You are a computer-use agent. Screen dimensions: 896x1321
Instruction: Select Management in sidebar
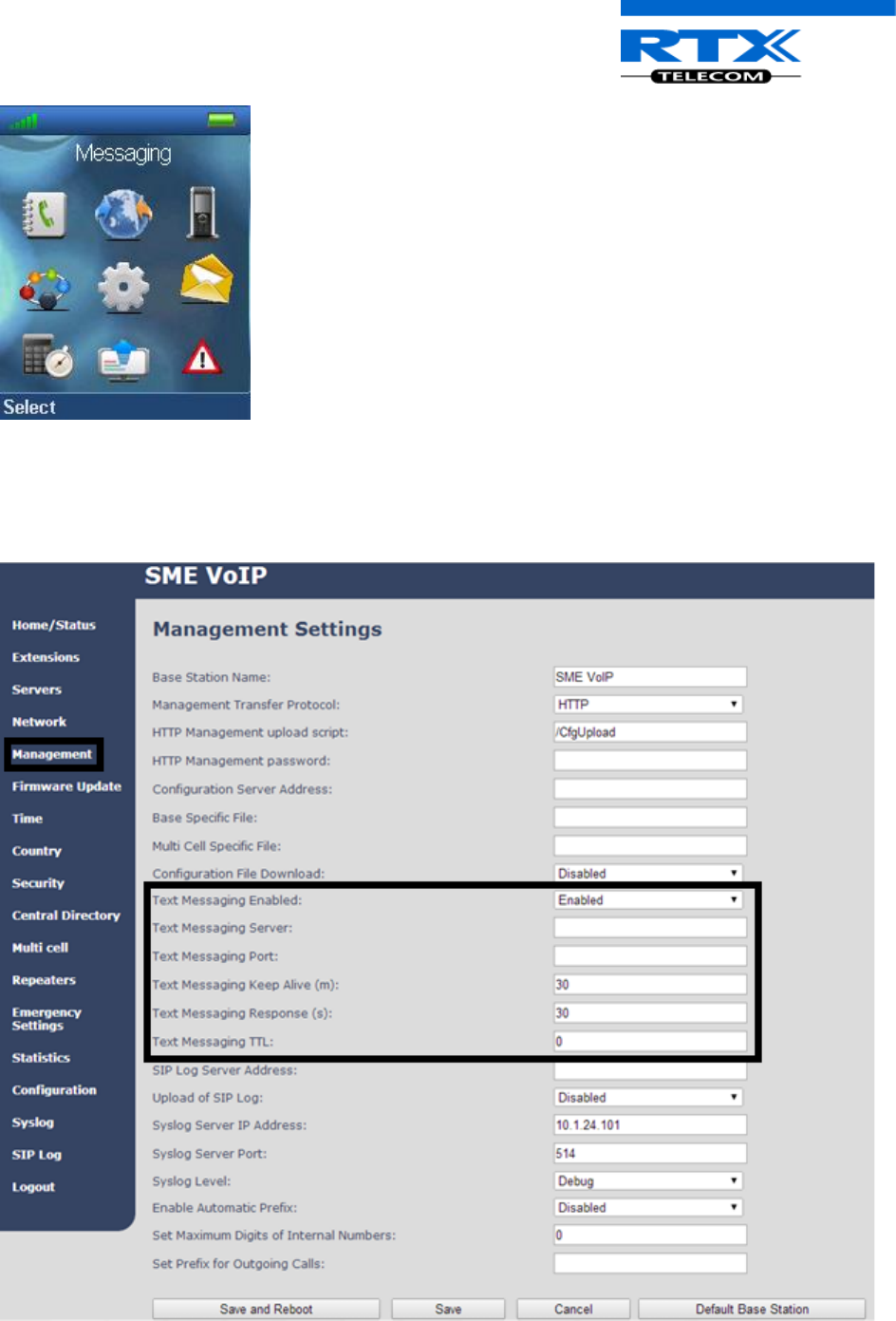52,754
